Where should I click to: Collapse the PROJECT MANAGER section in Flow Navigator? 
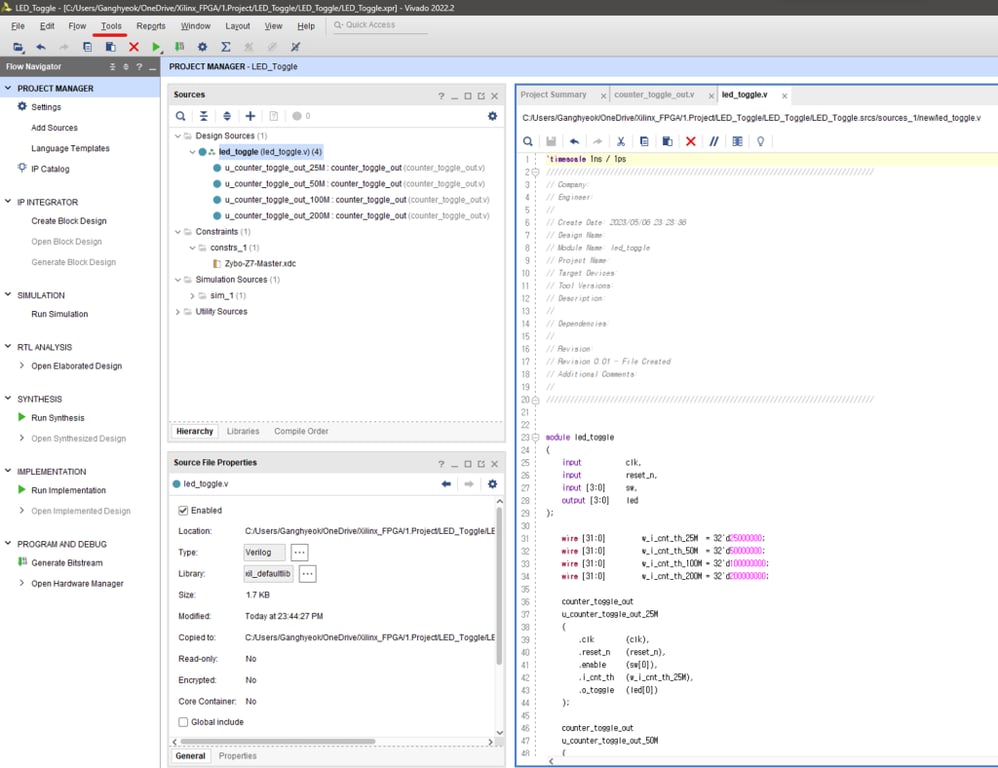click(8, 88)
